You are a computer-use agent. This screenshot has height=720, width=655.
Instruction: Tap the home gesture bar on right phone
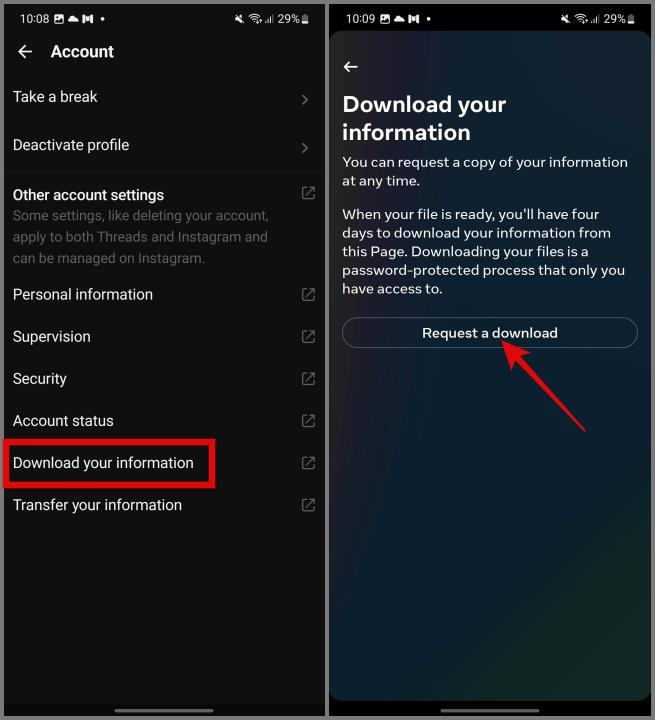(490, 710)
